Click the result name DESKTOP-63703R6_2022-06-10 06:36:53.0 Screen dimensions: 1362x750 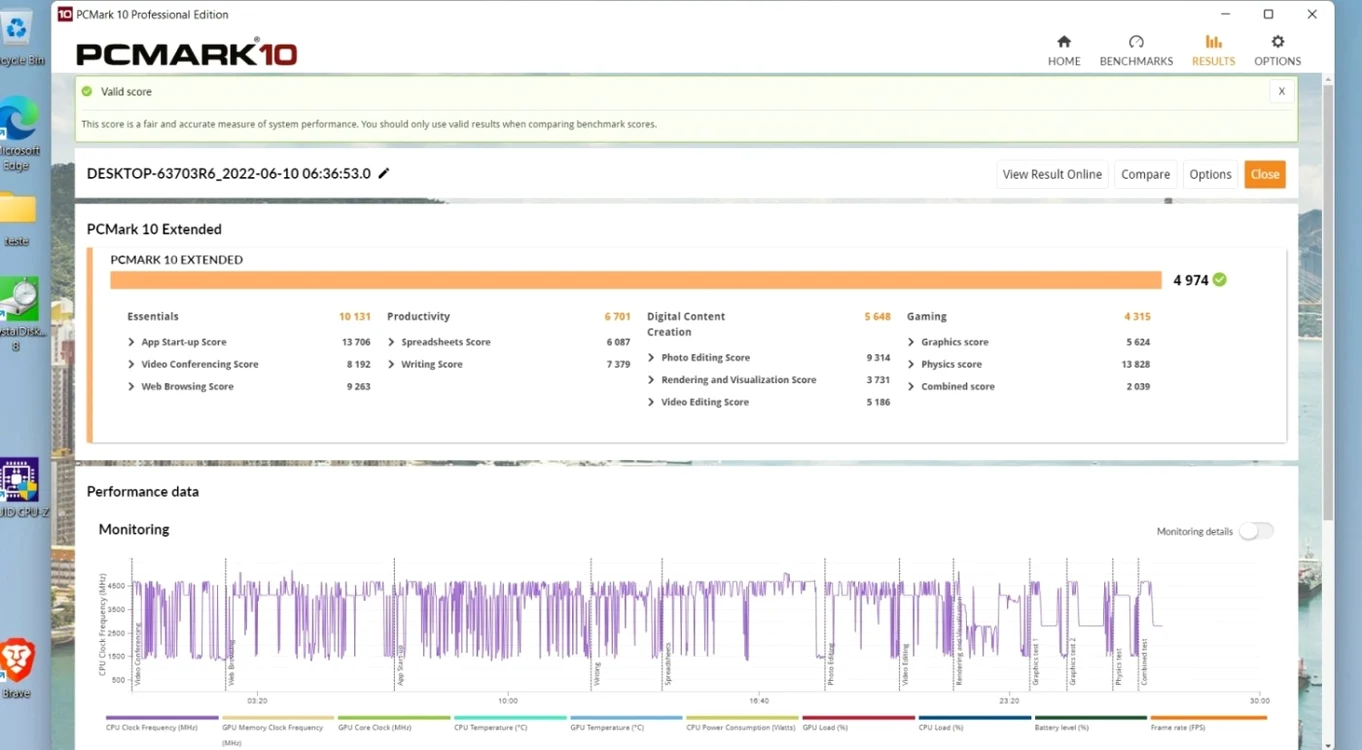coord(229,174)
